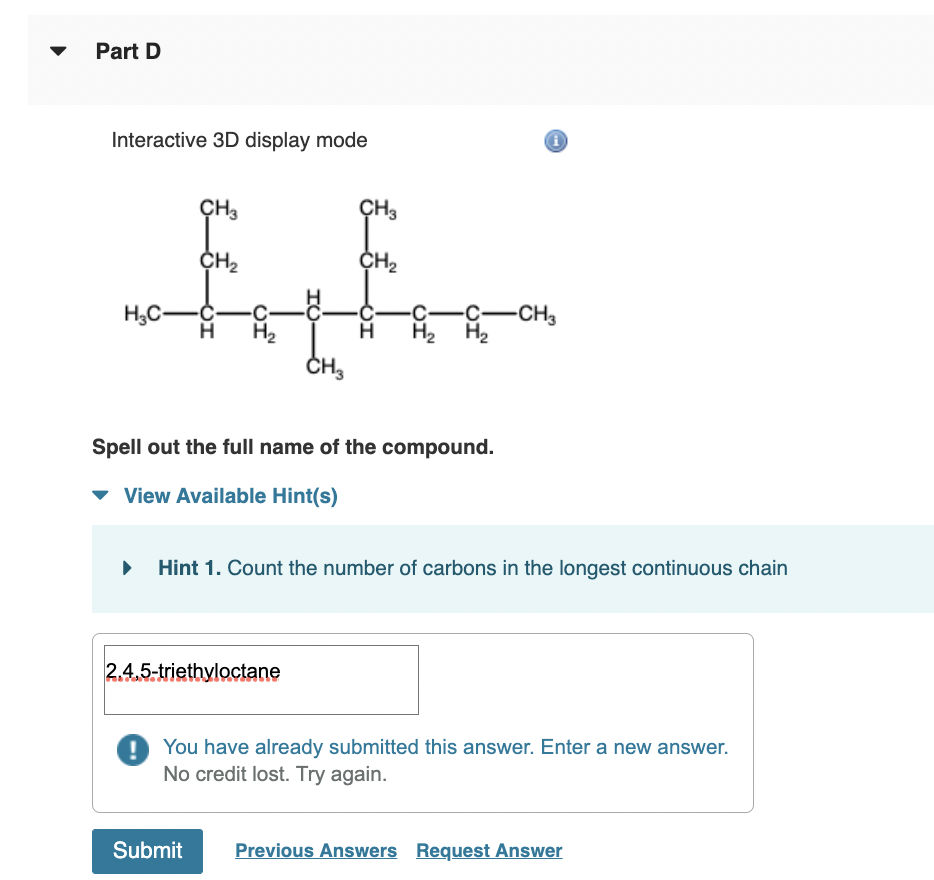Click the View Available Hint(s) arrow
934x880 pixels.
click(x=99, y=496)
